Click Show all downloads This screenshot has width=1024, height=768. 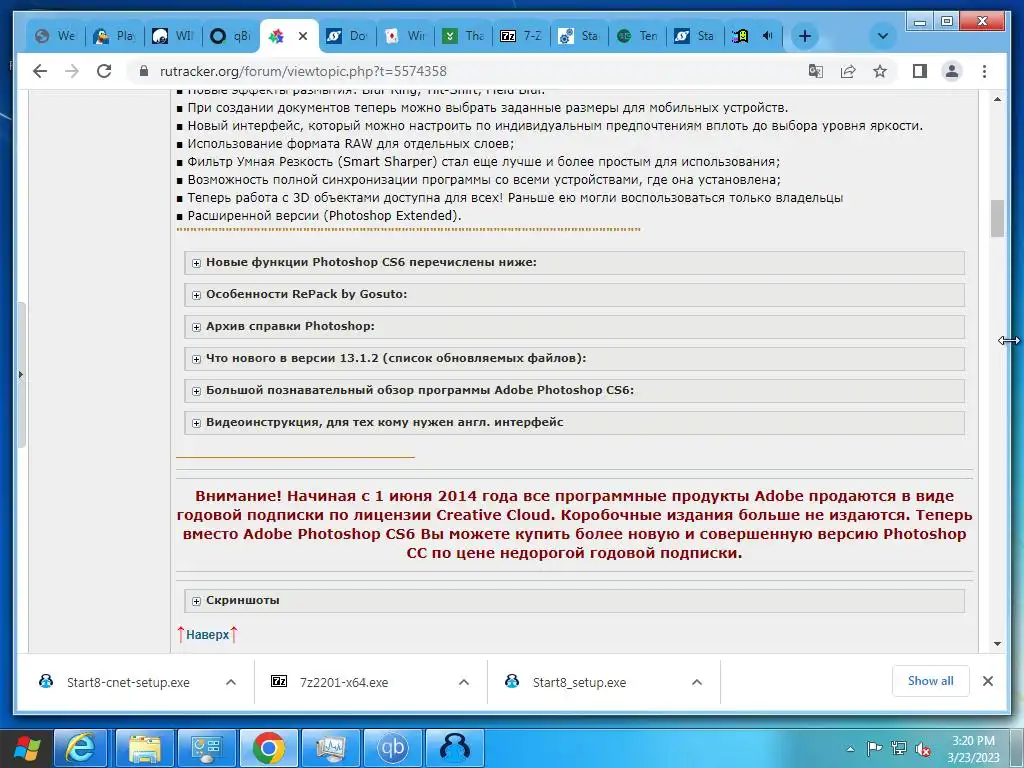point(930,681)
